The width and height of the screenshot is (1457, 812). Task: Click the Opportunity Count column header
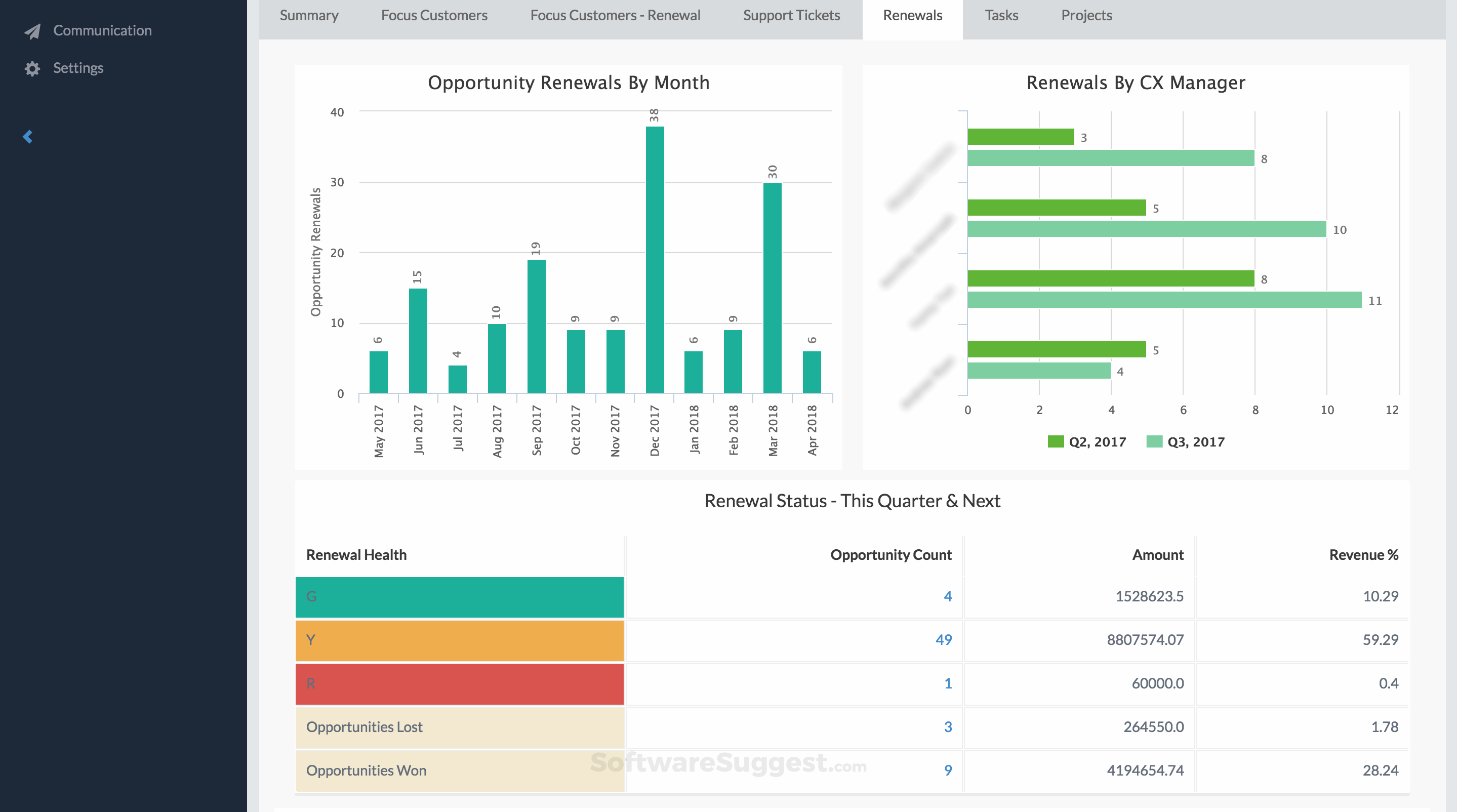click(891, 555)
